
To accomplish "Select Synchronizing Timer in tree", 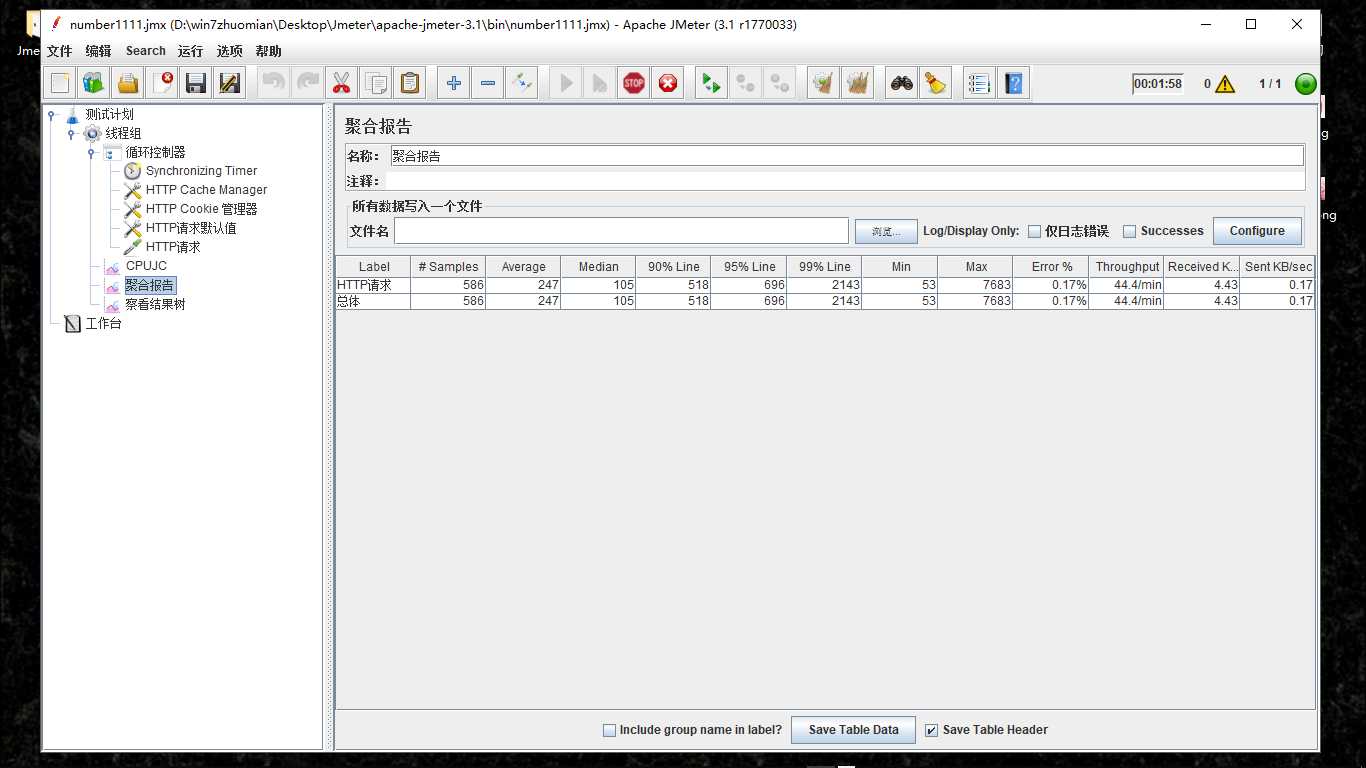I will pos(201,171).
